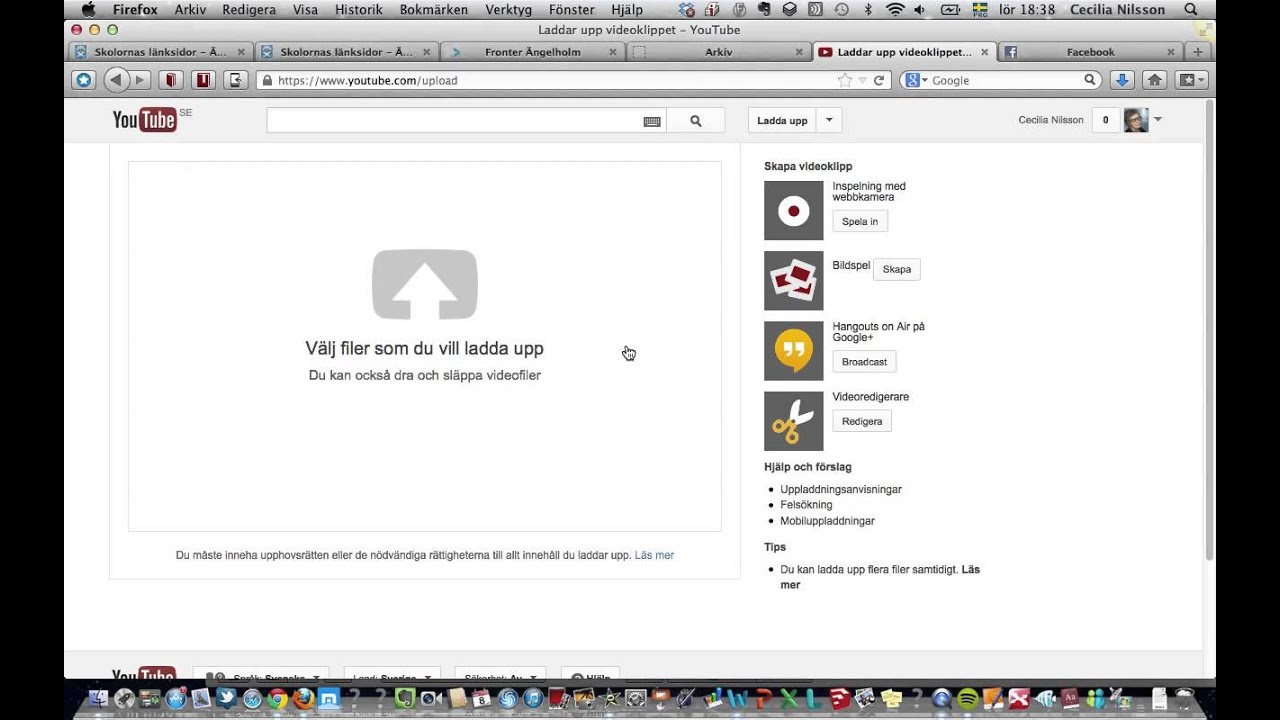Switch to the empty Arkiv tab

point(718,52)
